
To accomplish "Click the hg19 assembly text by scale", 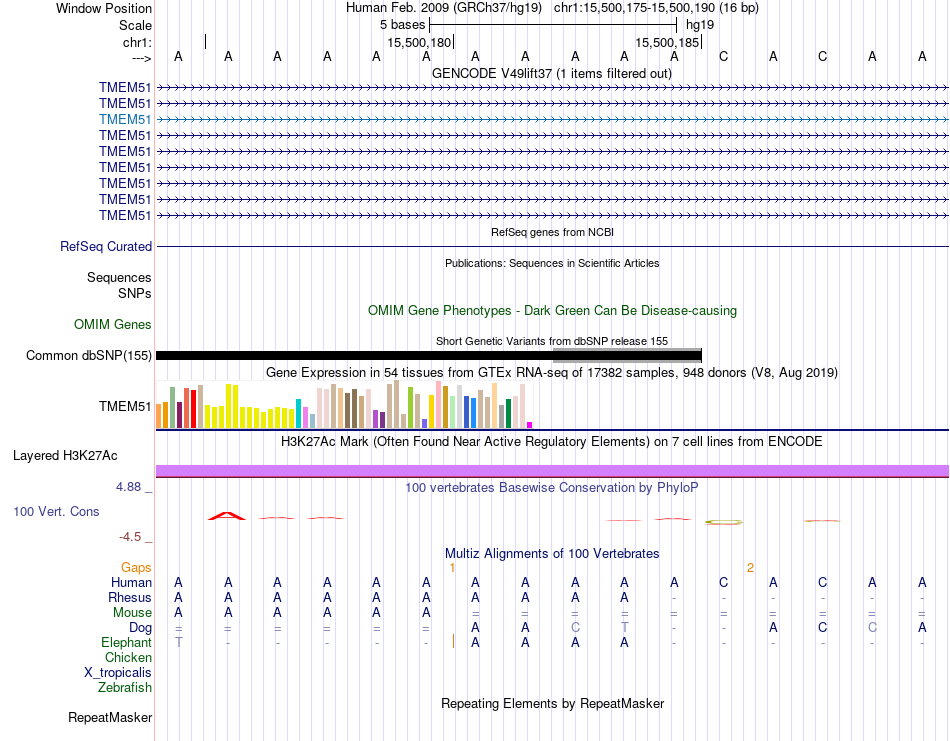I will point(700,25).
